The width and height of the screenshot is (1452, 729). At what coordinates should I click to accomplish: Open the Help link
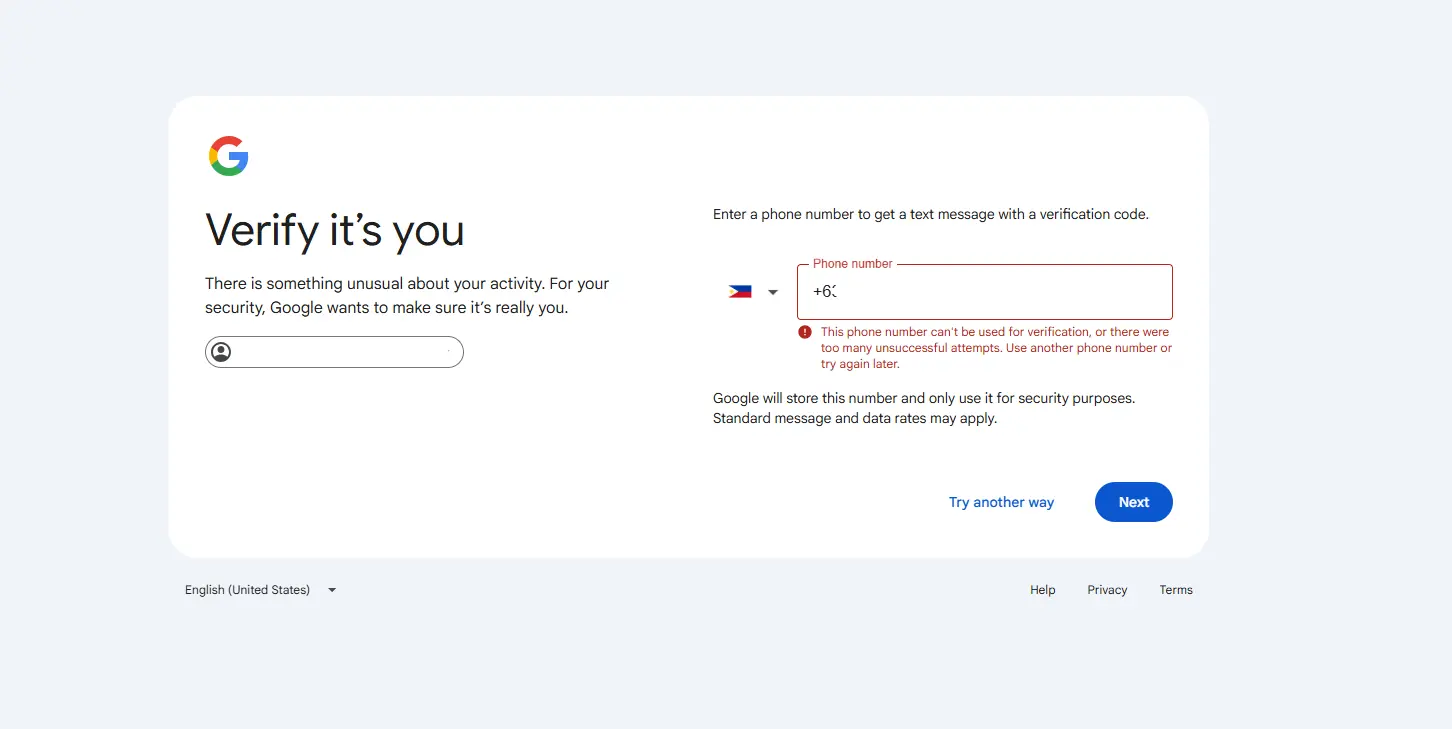(1043, 590)
